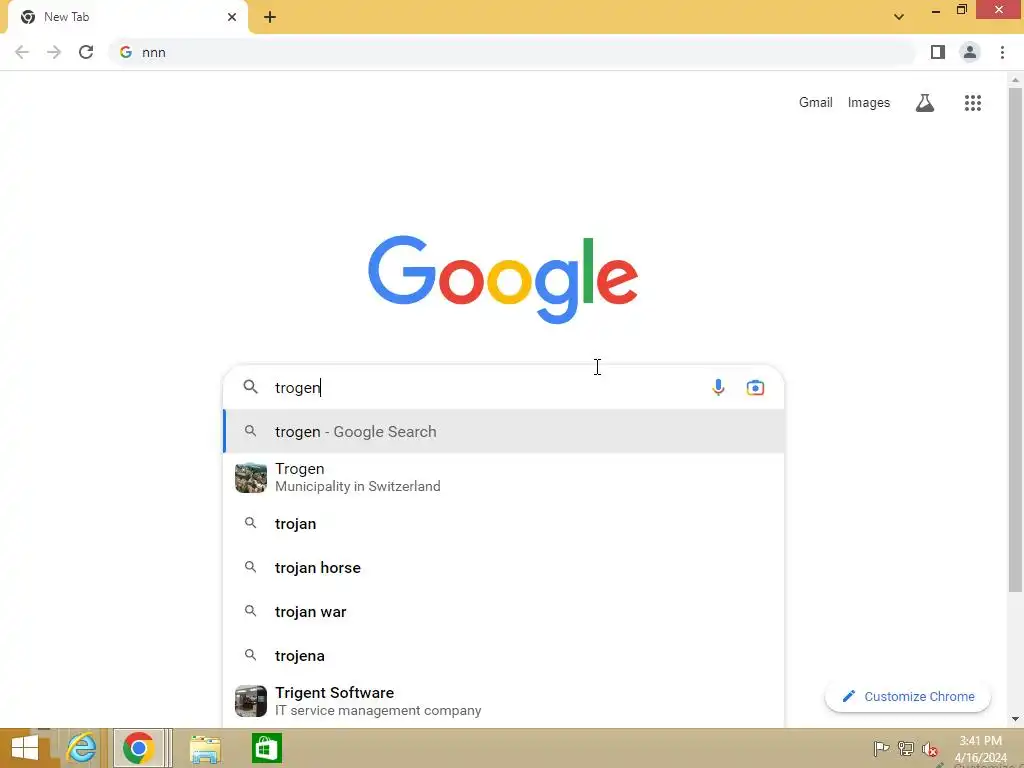Screen dimensions: 1024x768
Task: Click the scrollbar up arrow
Action: pos(1015,80)
